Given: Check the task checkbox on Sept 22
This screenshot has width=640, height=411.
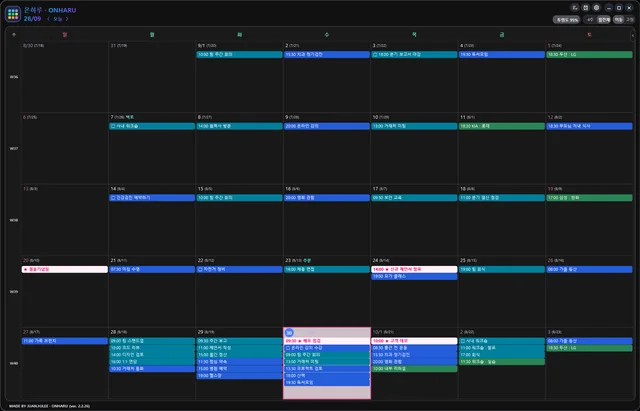Looking at the screenshot, I should pyautogui.click(x=200, y=269).
